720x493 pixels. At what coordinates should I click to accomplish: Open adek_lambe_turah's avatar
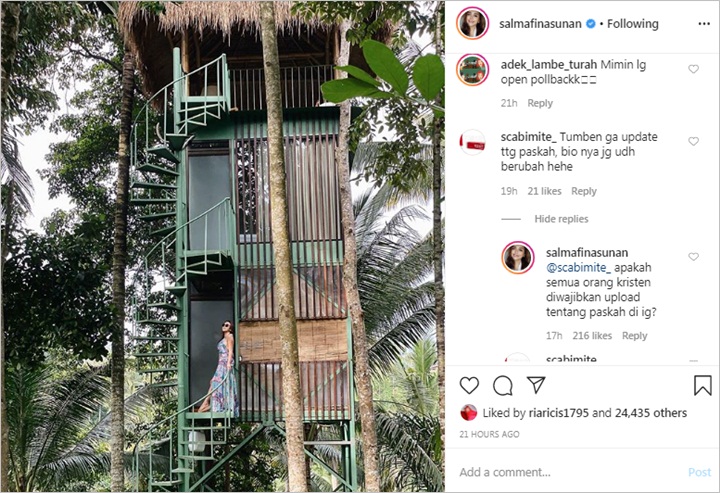point(472,69)
